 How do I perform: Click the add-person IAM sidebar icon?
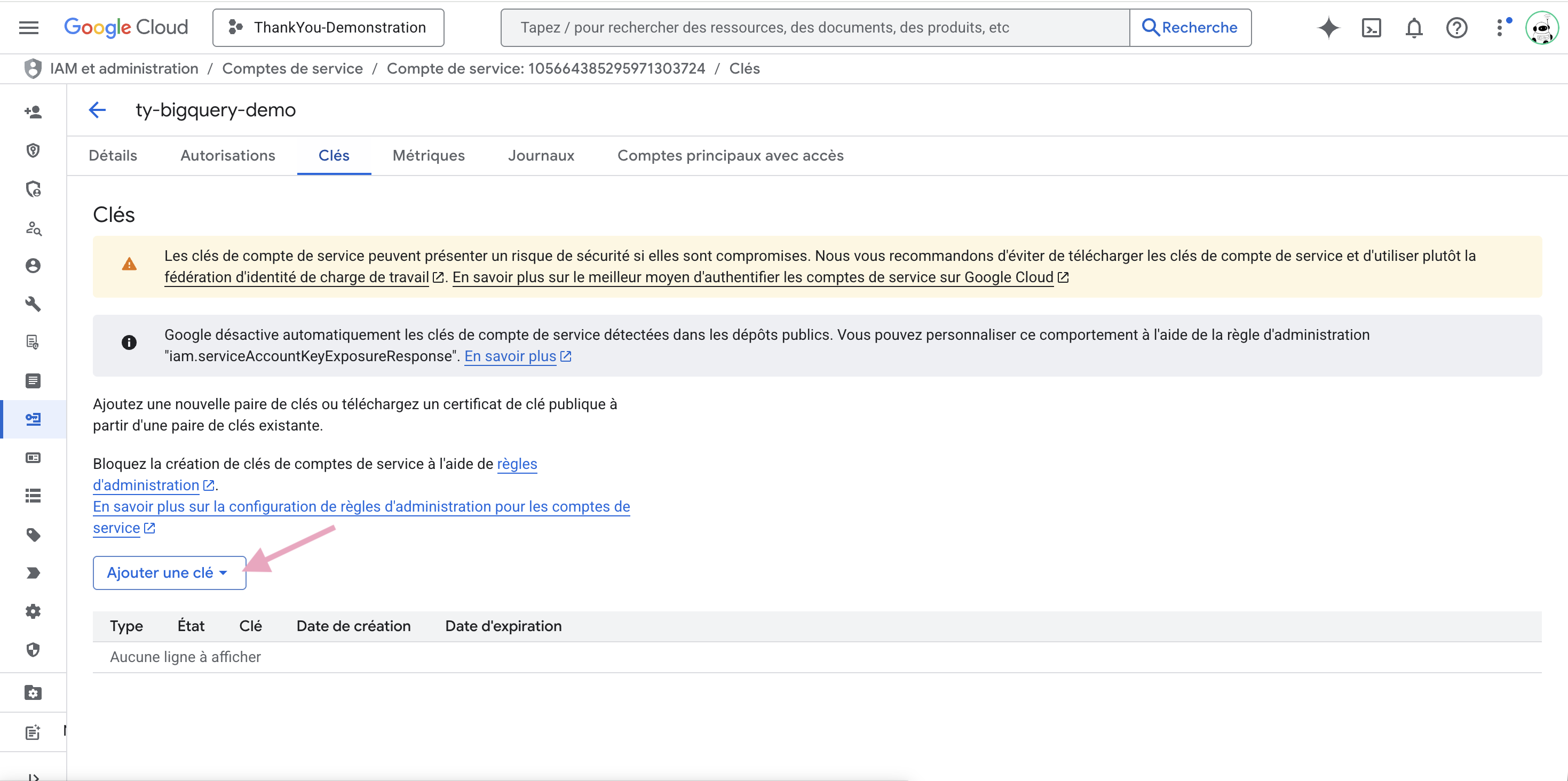coord(33,112)
